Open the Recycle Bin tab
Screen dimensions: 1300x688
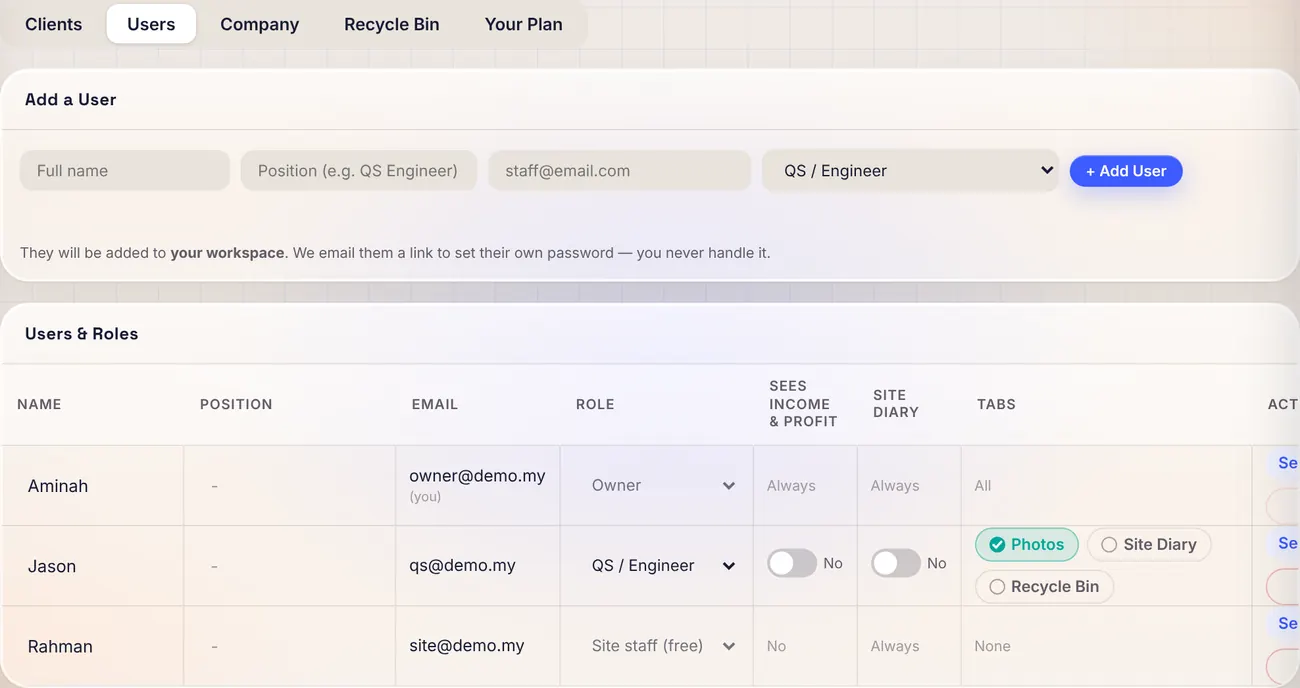click(392, 24)
